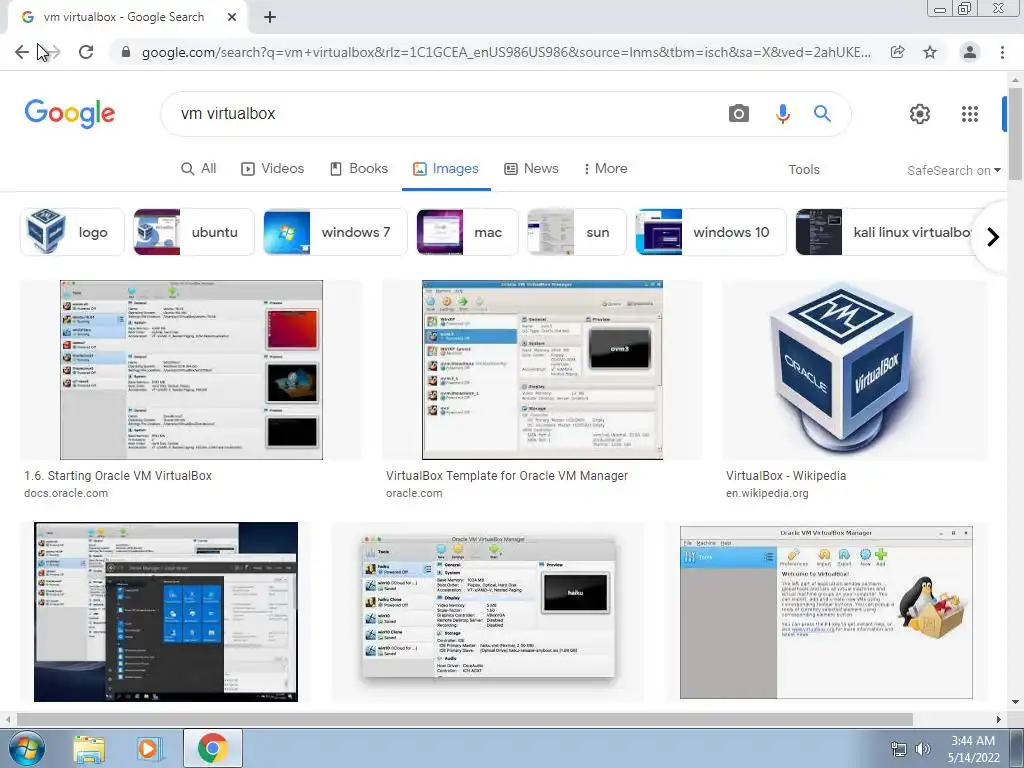The width and height of the screenshot is (1024, 768).
Task: Search by image using camera icon
Action: [739, 114]
